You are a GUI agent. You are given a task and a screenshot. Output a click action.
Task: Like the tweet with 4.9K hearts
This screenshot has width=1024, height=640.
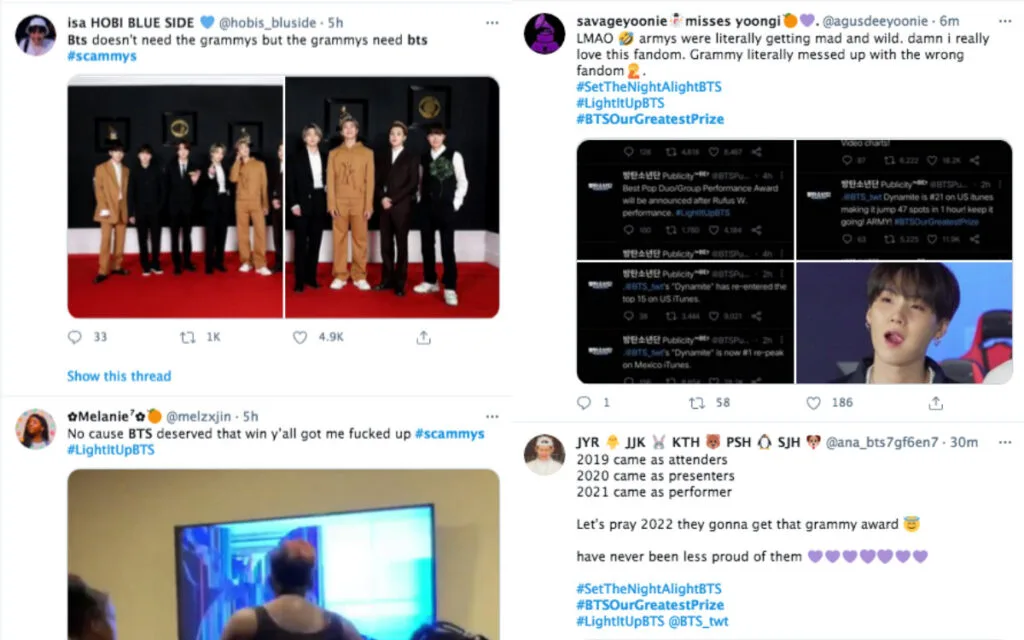point(300,337)
